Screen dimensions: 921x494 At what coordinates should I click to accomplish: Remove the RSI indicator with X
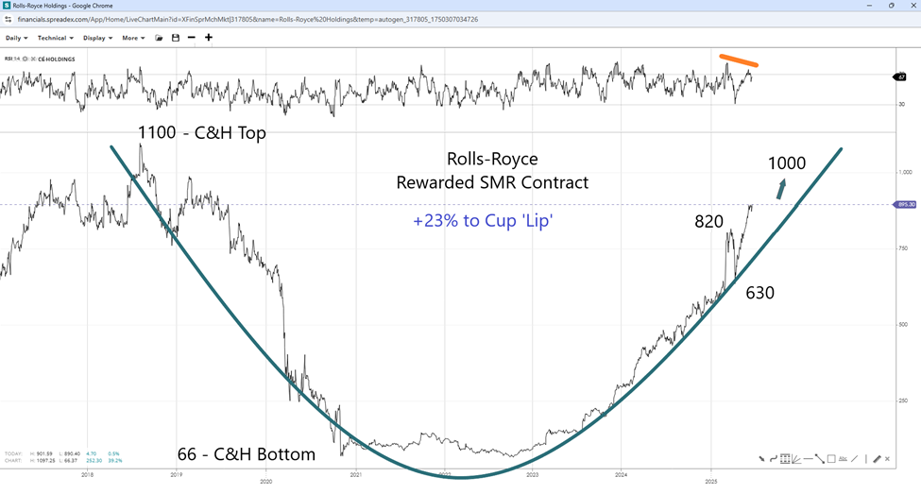pos(34,59)
